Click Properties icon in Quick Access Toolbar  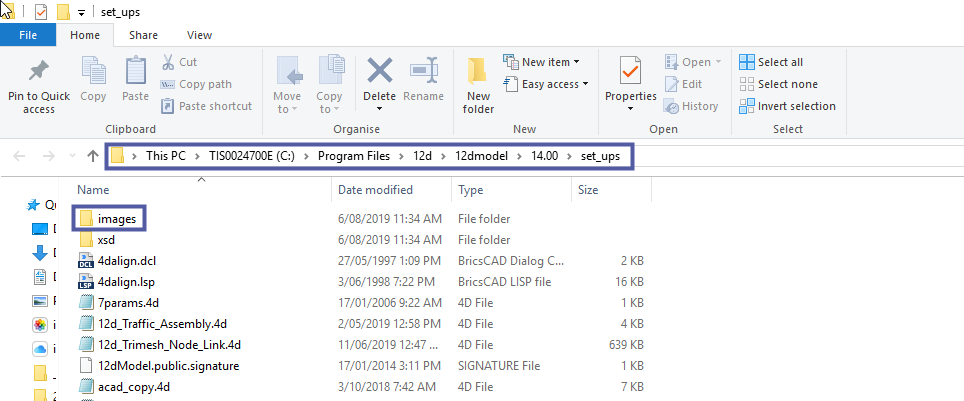click(41, 12)
